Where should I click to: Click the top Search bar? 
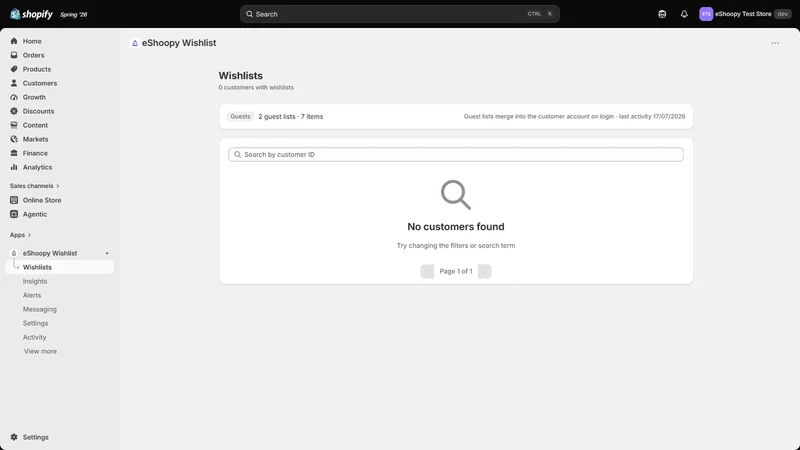(399, 14)
